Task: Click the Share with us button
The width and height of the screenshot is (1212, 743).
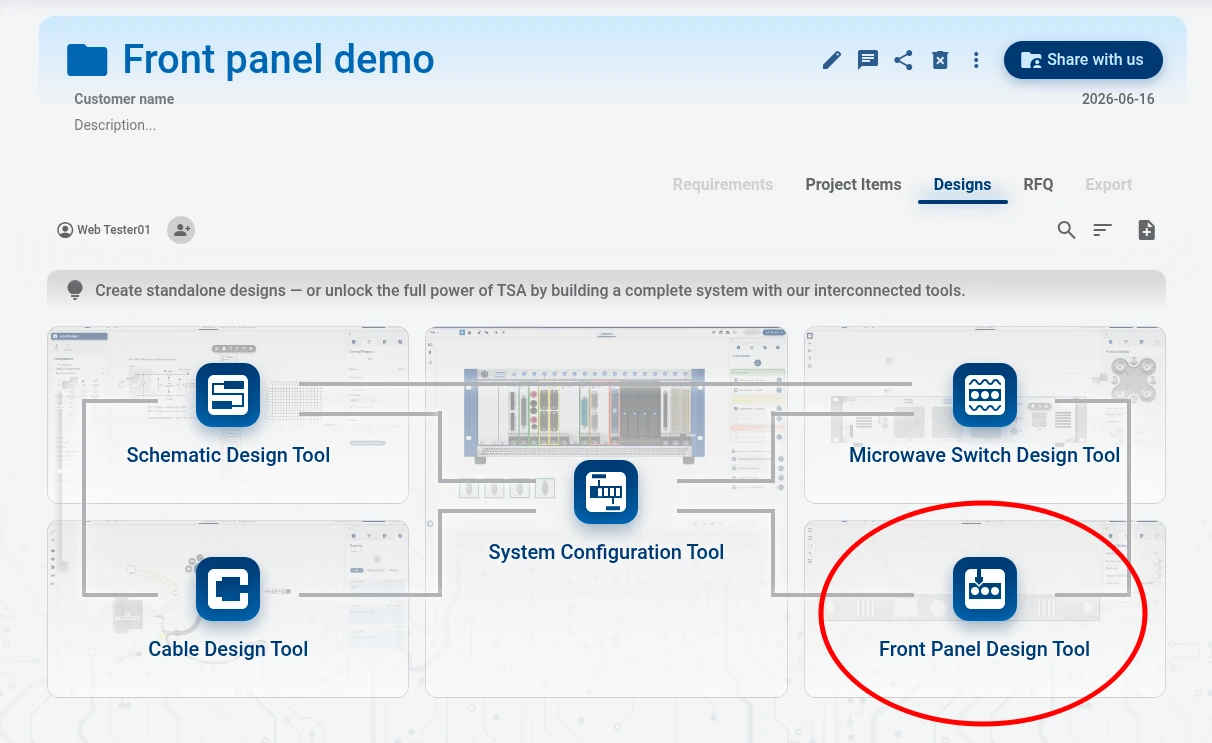Action: [1083, 60]
